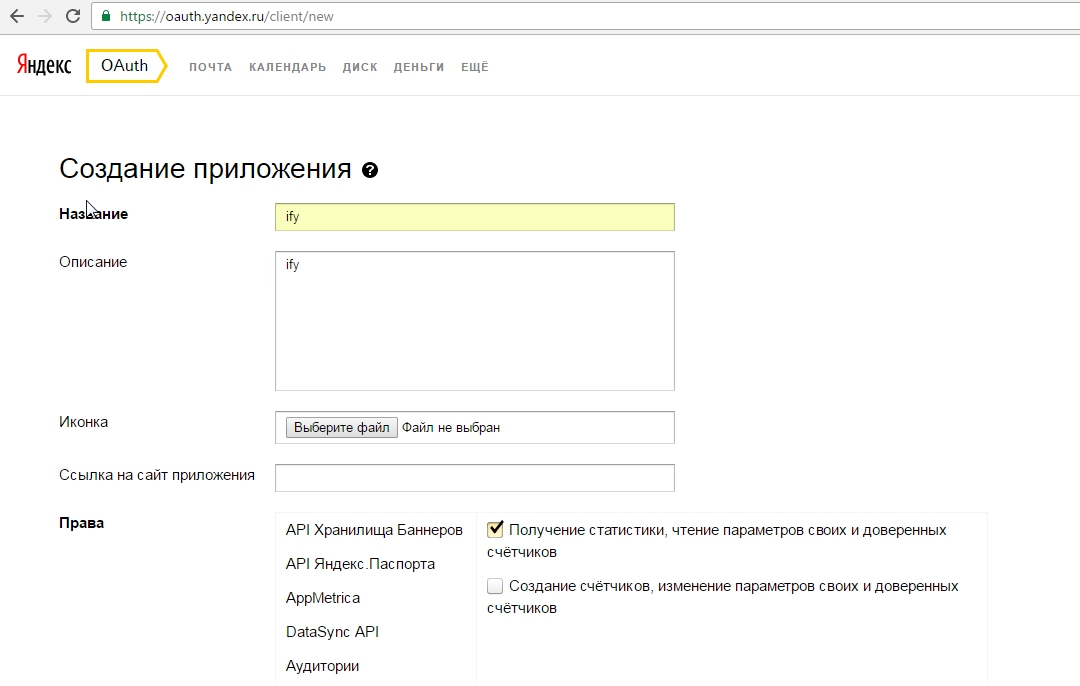This screenshot has width=1080, height=686.
Task: Expand API Хранилища Баннеров permissions
Action: coord(374,530)
